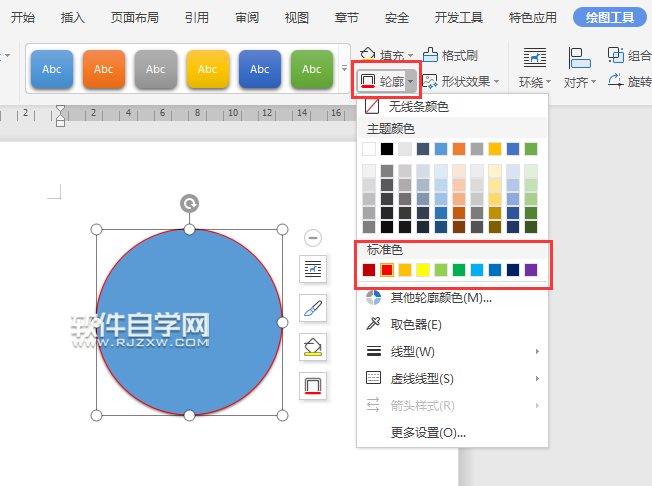Click the floating layout options icon beside shape

click(313, 268)
